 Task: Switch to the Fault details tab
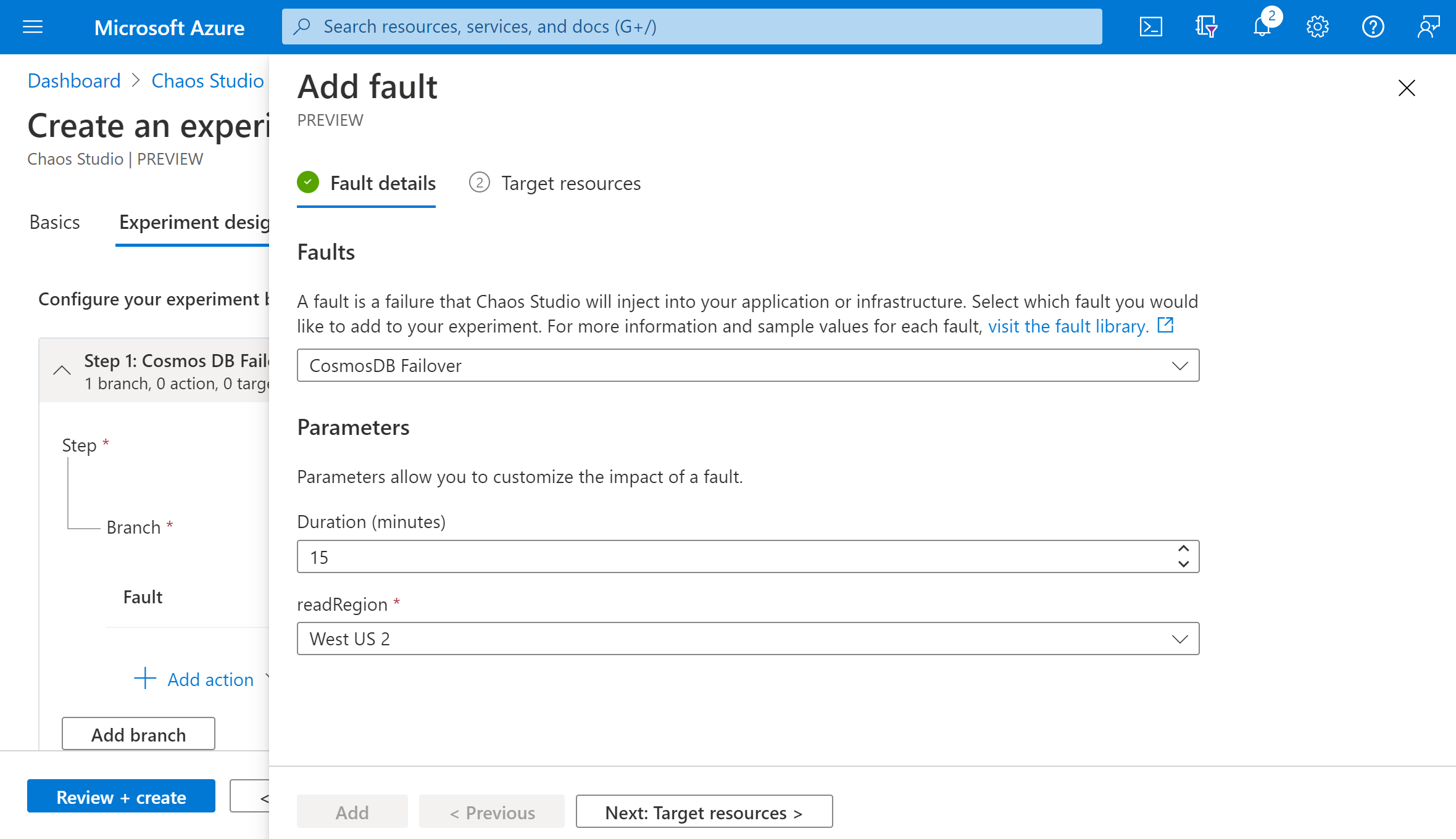point(383,183)
